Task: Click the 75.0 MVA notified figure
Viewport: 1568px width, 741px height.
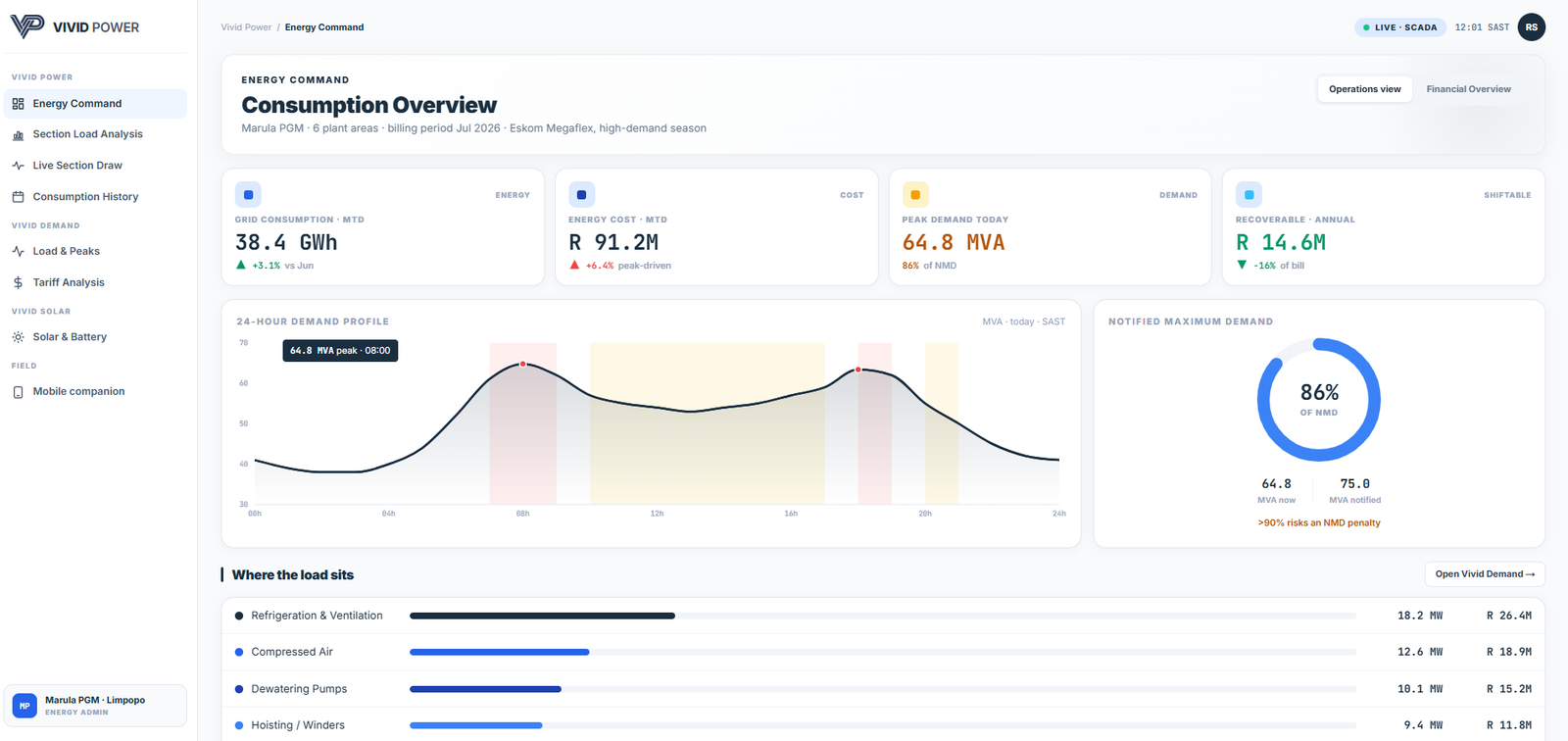Action: [1355, 484]
